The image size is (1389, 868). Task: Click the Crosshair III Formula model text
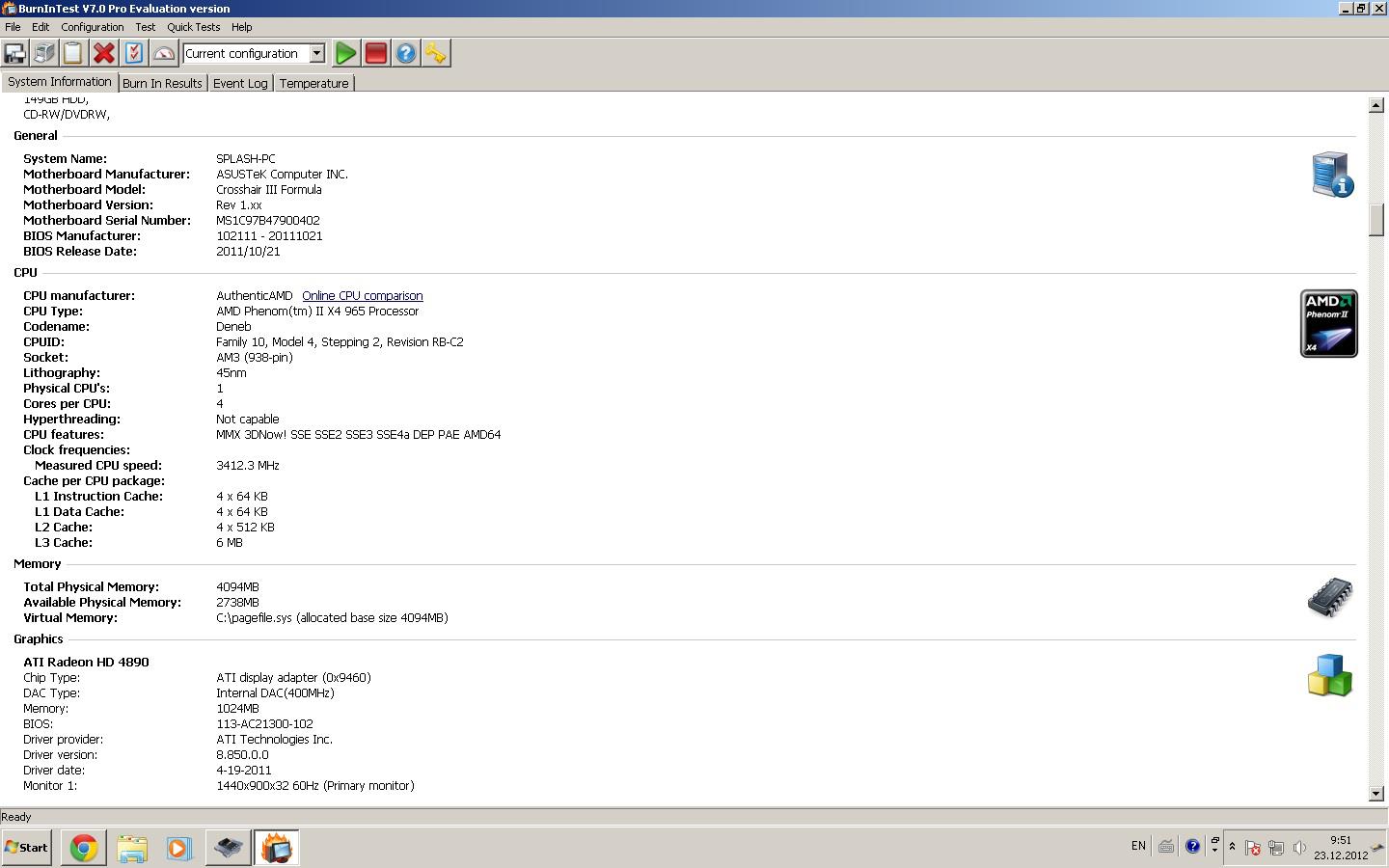click(269, 190)
